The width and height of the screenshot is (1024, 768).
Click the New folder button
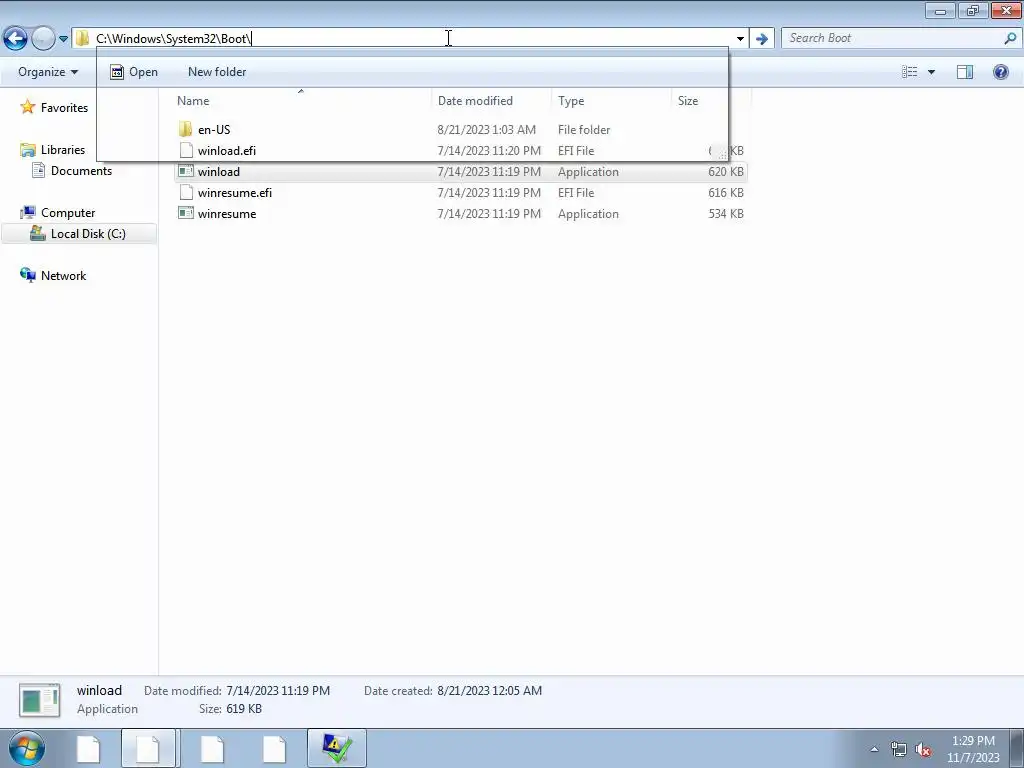tap(217, 72)
